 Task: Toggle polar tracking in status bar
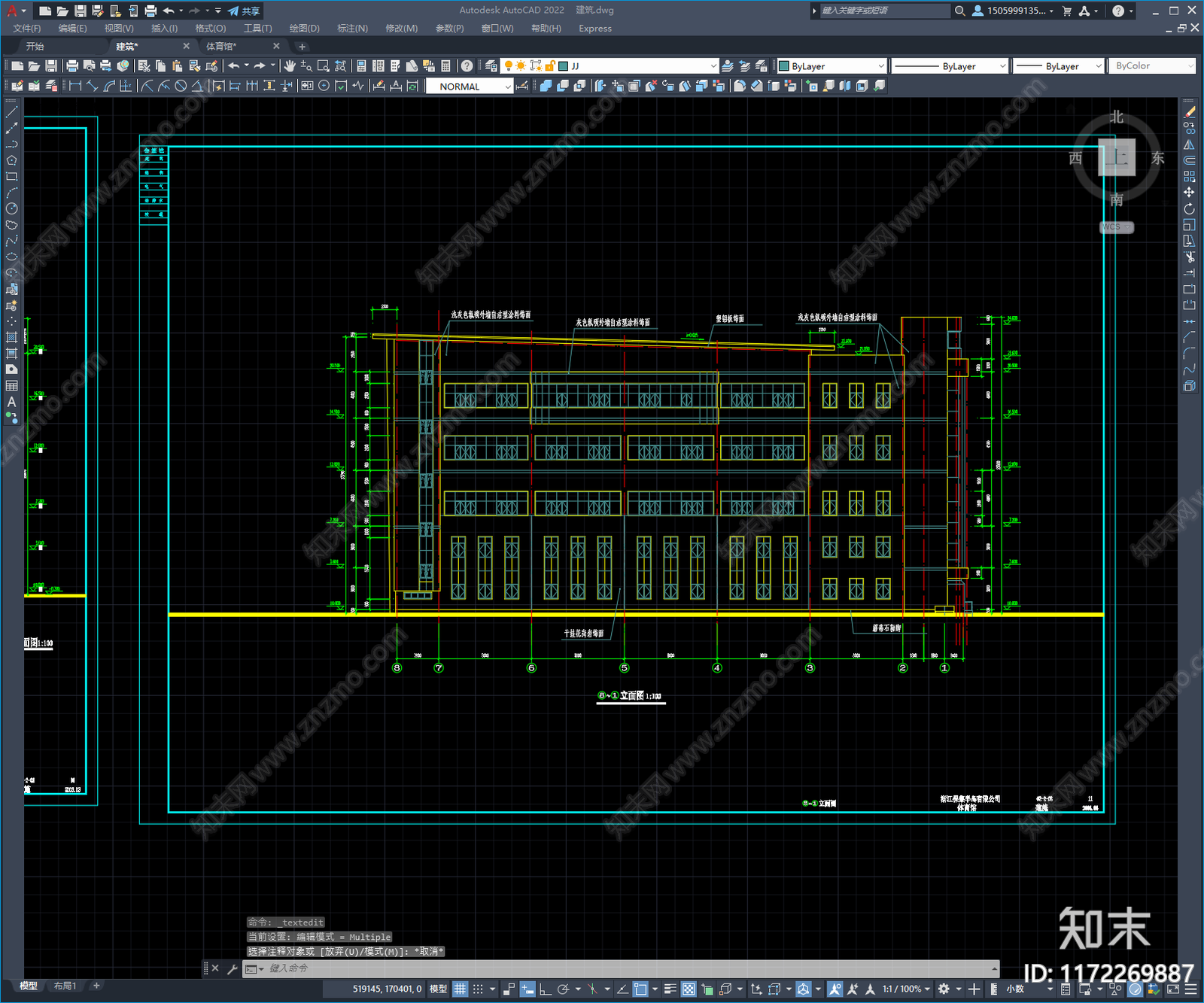click(x=563, y=989)
